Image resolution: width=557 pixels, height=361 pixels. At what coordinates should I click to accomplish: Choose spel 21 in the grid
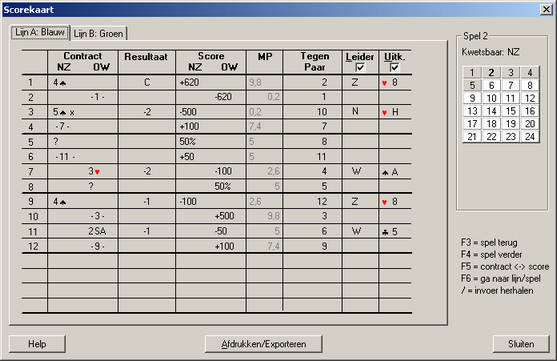coord(472,136)
